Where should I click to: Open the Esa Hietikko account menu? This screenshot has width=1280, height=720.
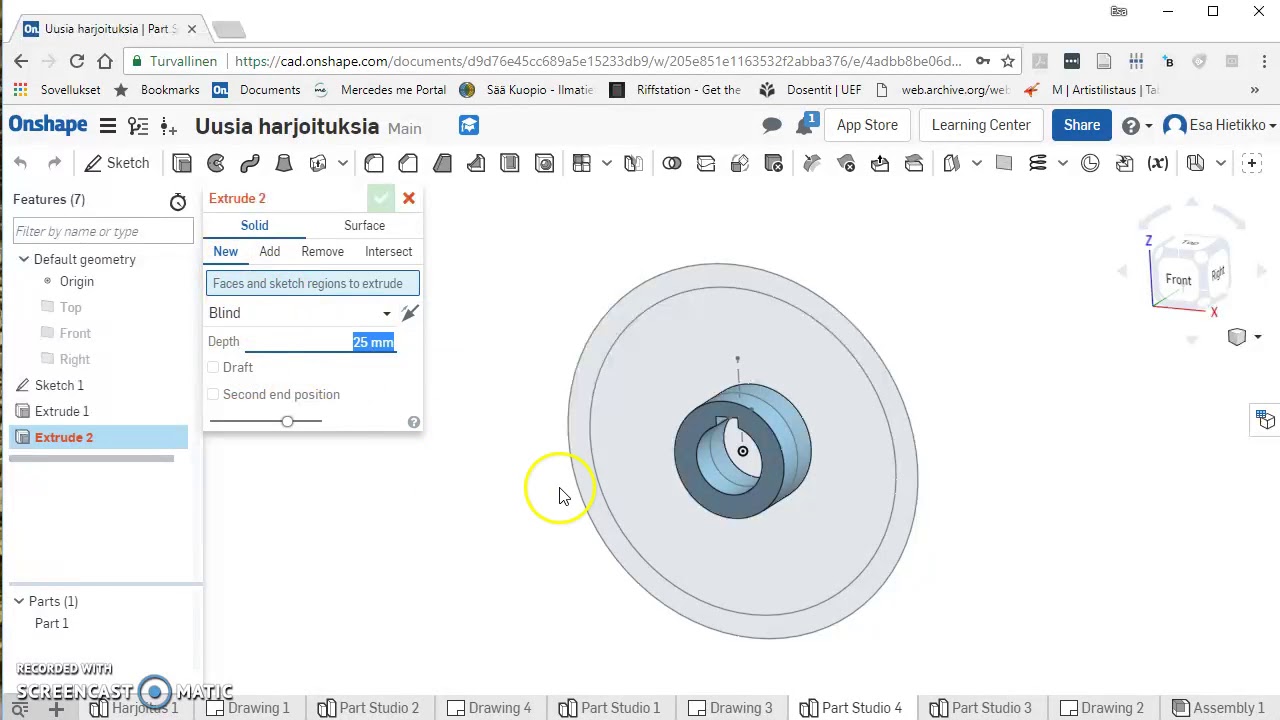[x=1220, y=125]
